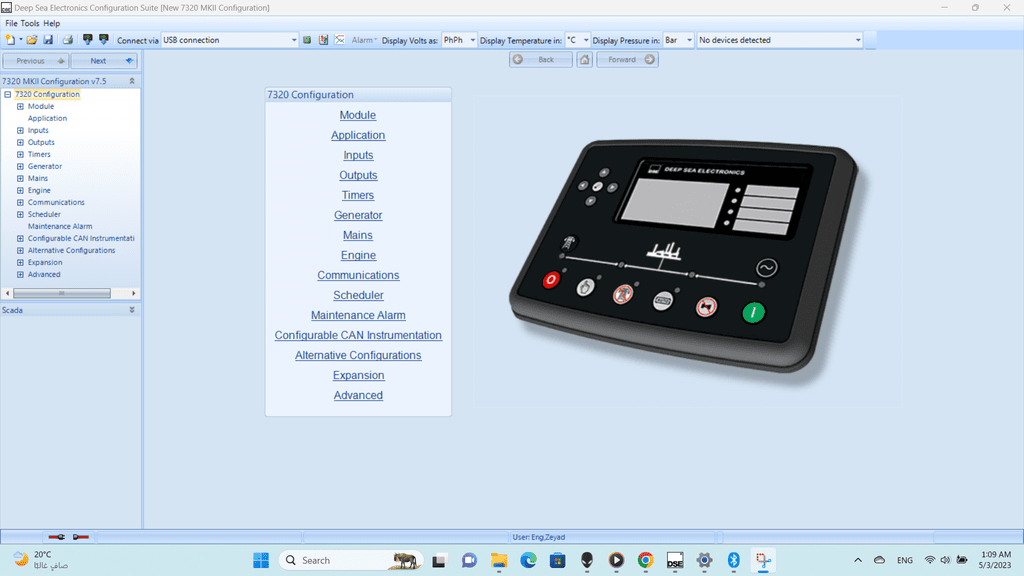The image size is (1024, 576).
Task: Open Settings gear in the taskbar
Action: [x=704, y=560]
